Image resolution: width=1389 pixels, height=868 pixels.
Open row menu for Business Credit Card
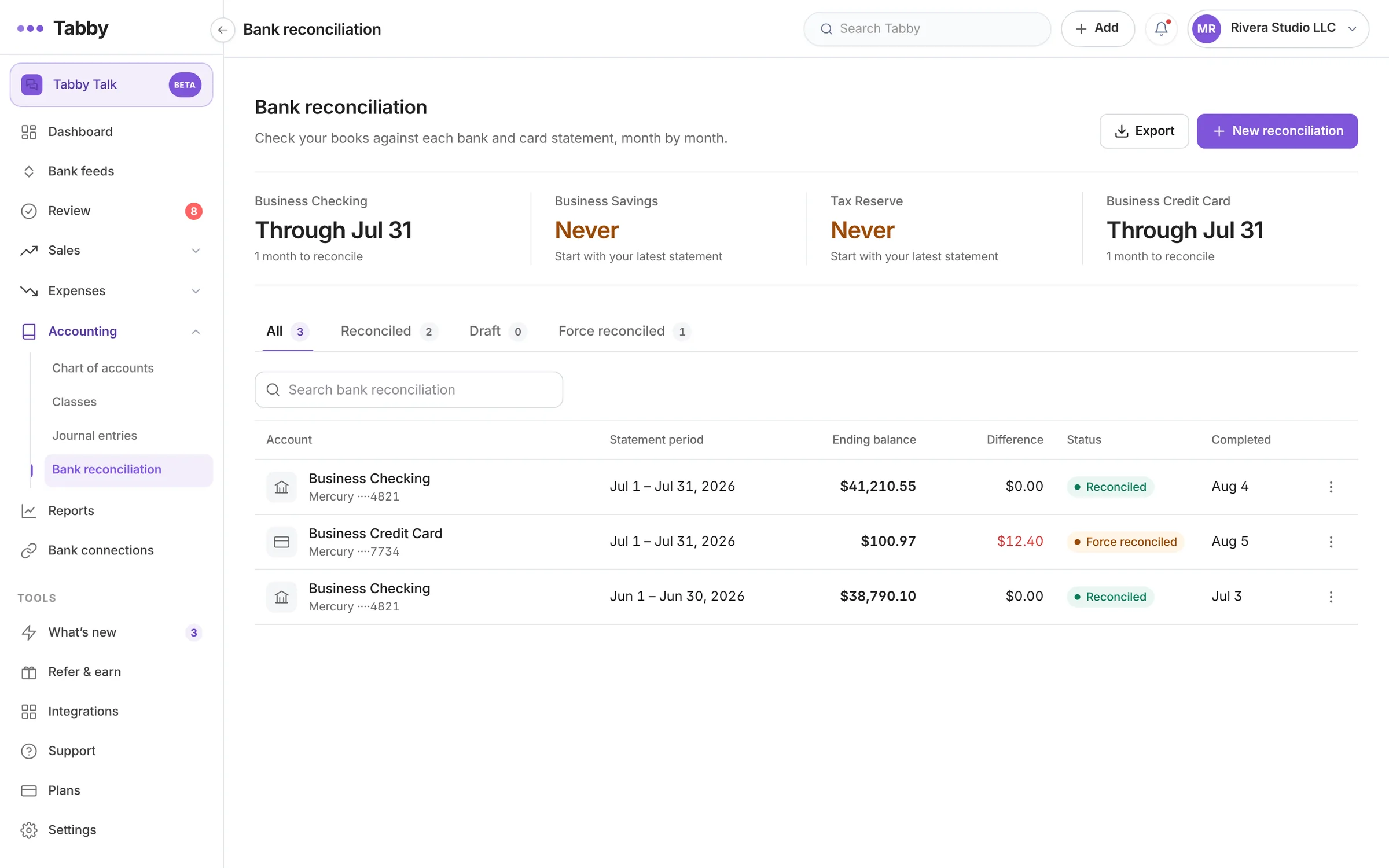tap(1331, 542)
